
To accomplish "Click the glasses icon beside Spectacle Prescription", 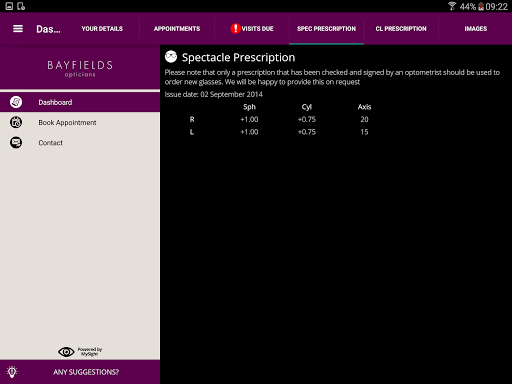I will point(171,57).
